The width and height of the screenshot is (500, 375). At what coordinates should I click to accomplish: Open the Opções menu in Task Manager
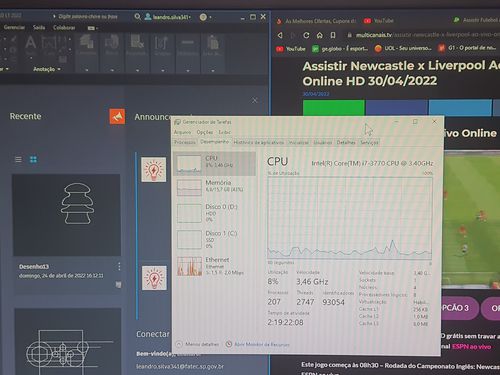(205, 132)
